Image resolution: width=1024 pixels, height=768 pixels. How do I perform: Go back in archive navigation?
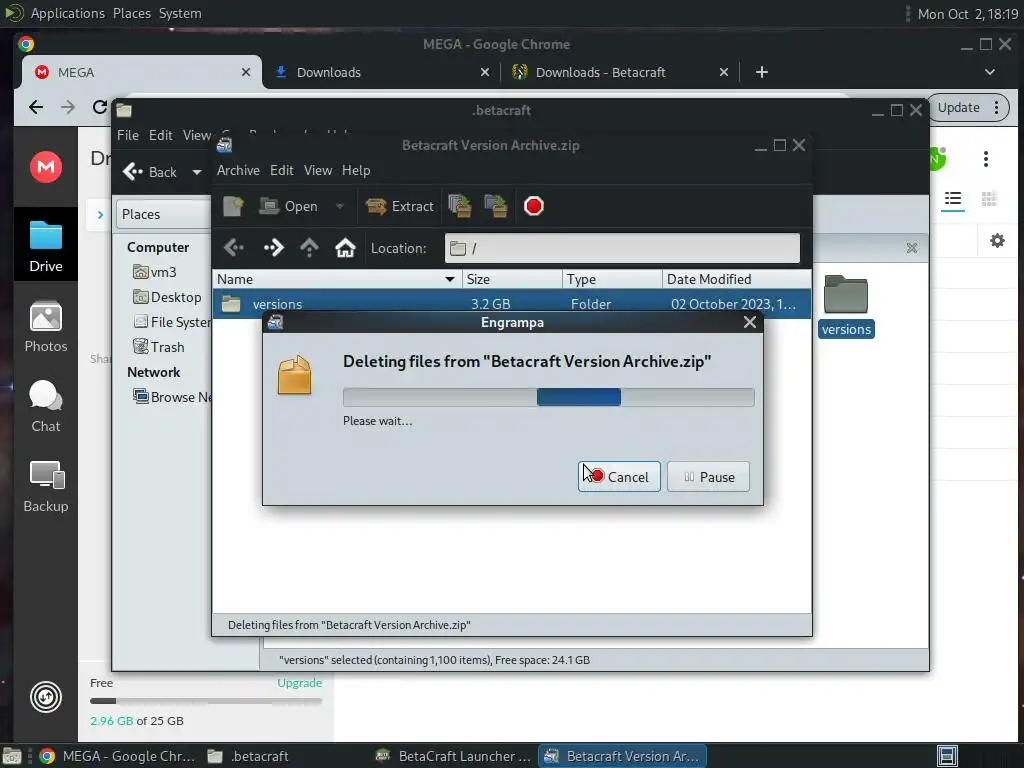[x=234, y=248]
